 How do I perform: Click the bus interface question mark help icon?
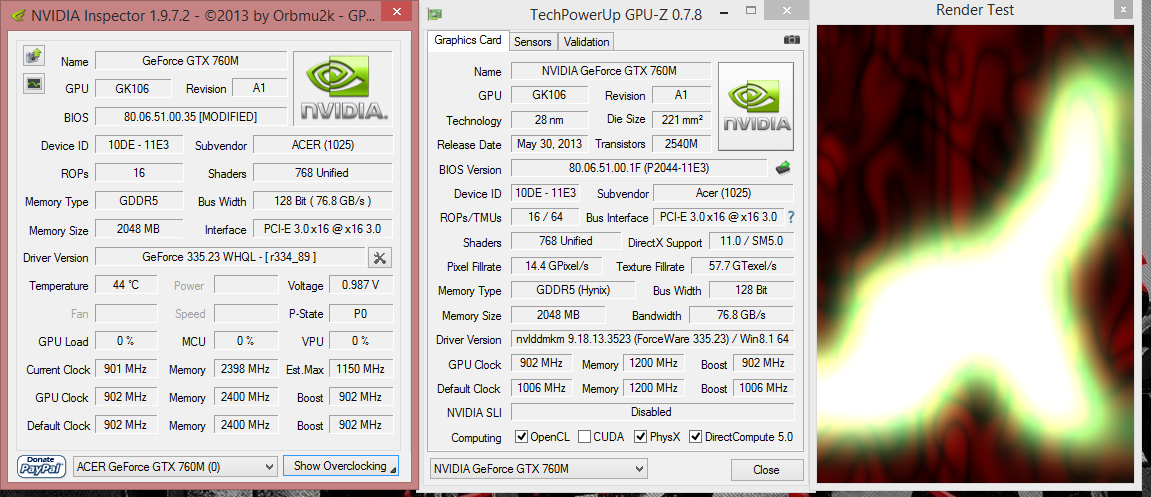[791, 217]
